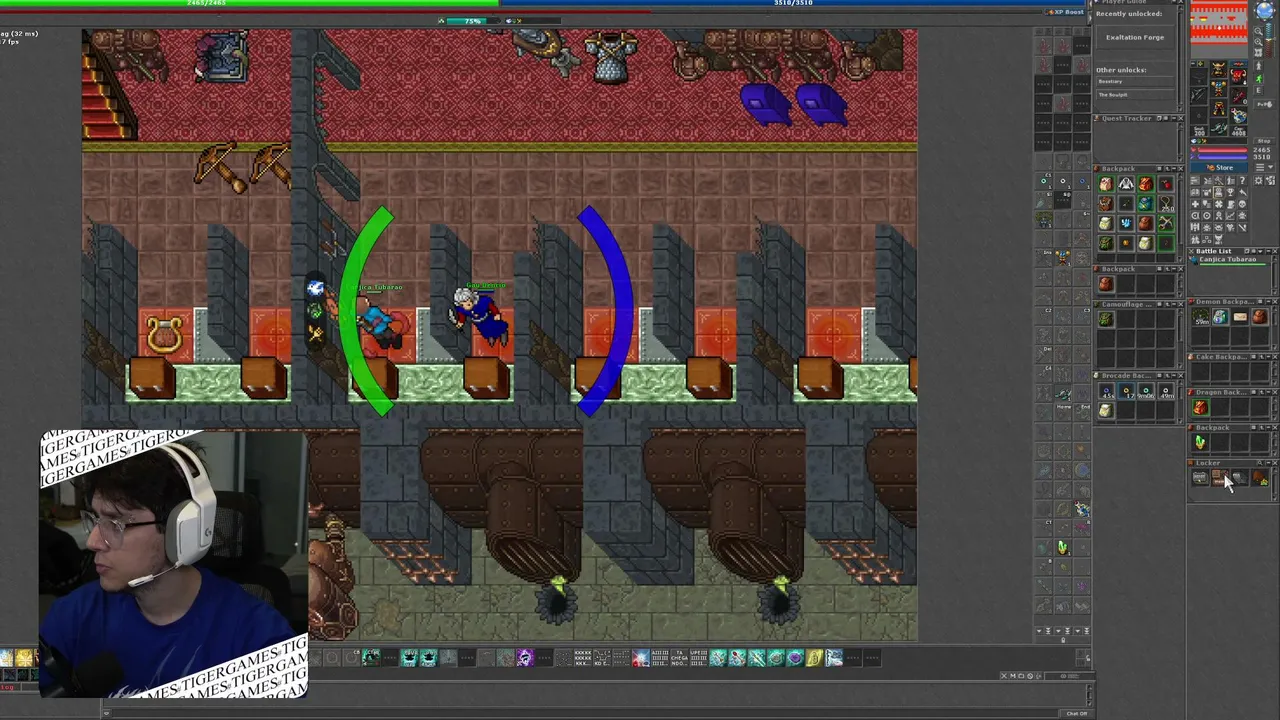The image size is (1280, 720).
Task: Click the blue-robed player in the game
Action: pos(480,316)
